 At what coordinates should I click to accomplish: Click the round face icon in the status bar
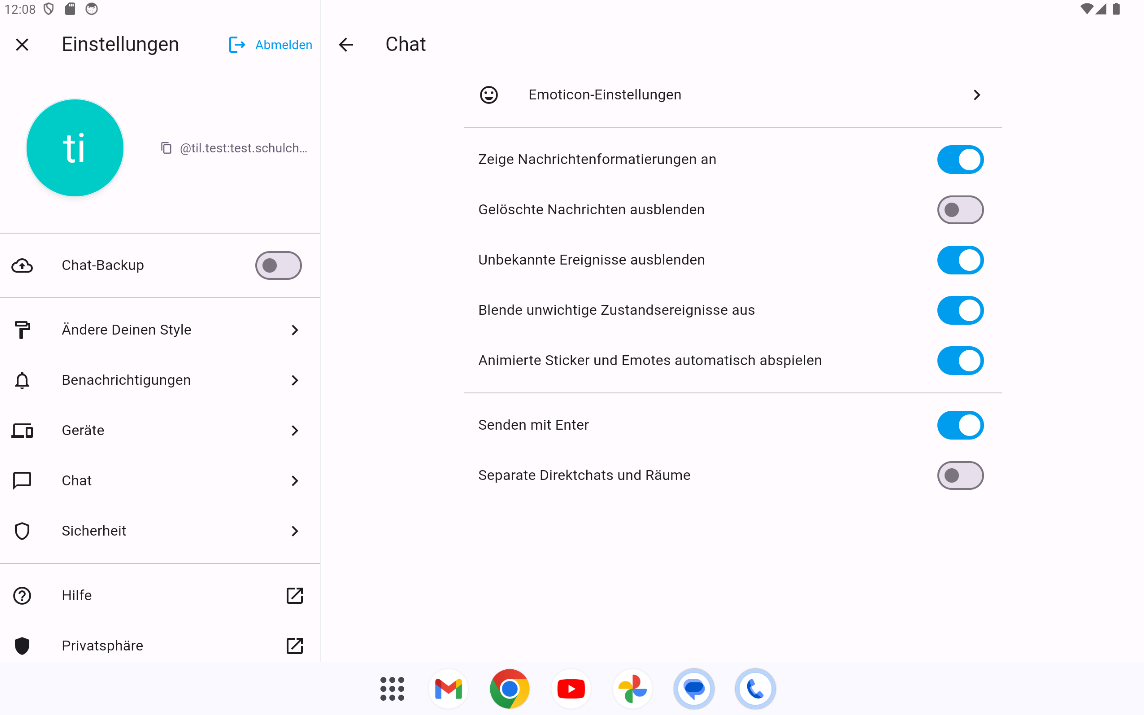pyautogui.click(x=91, y=9)
